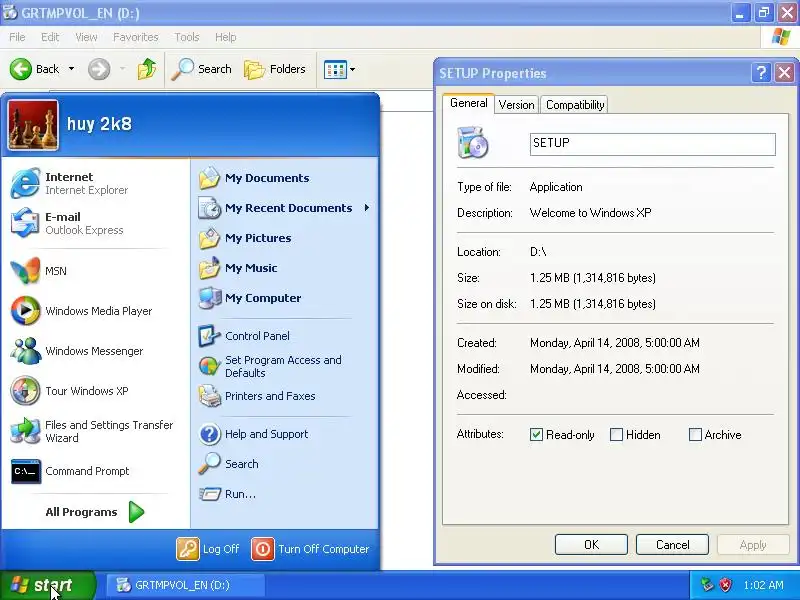Click the Forward arrow in Explorer toolbar
This screenshot has width=800, height=600.
click(98, 69)
